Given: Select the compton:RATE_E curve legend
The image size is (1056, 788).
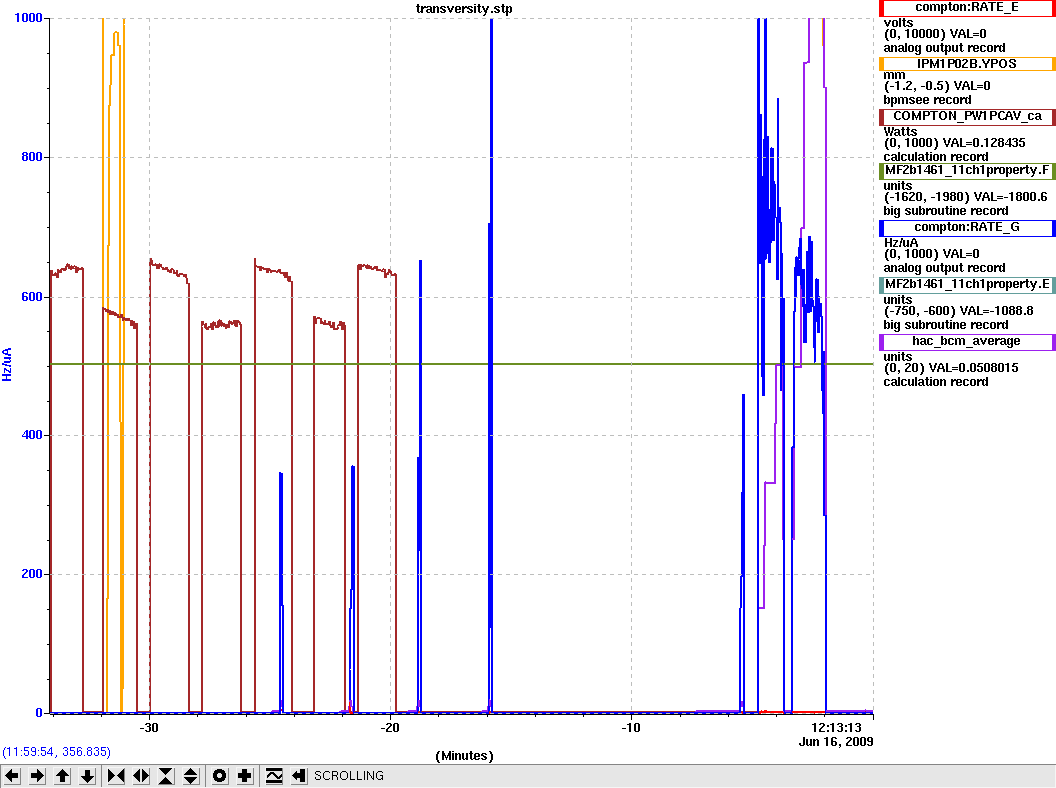Looking at the screenshot, I should coord(966,7).
